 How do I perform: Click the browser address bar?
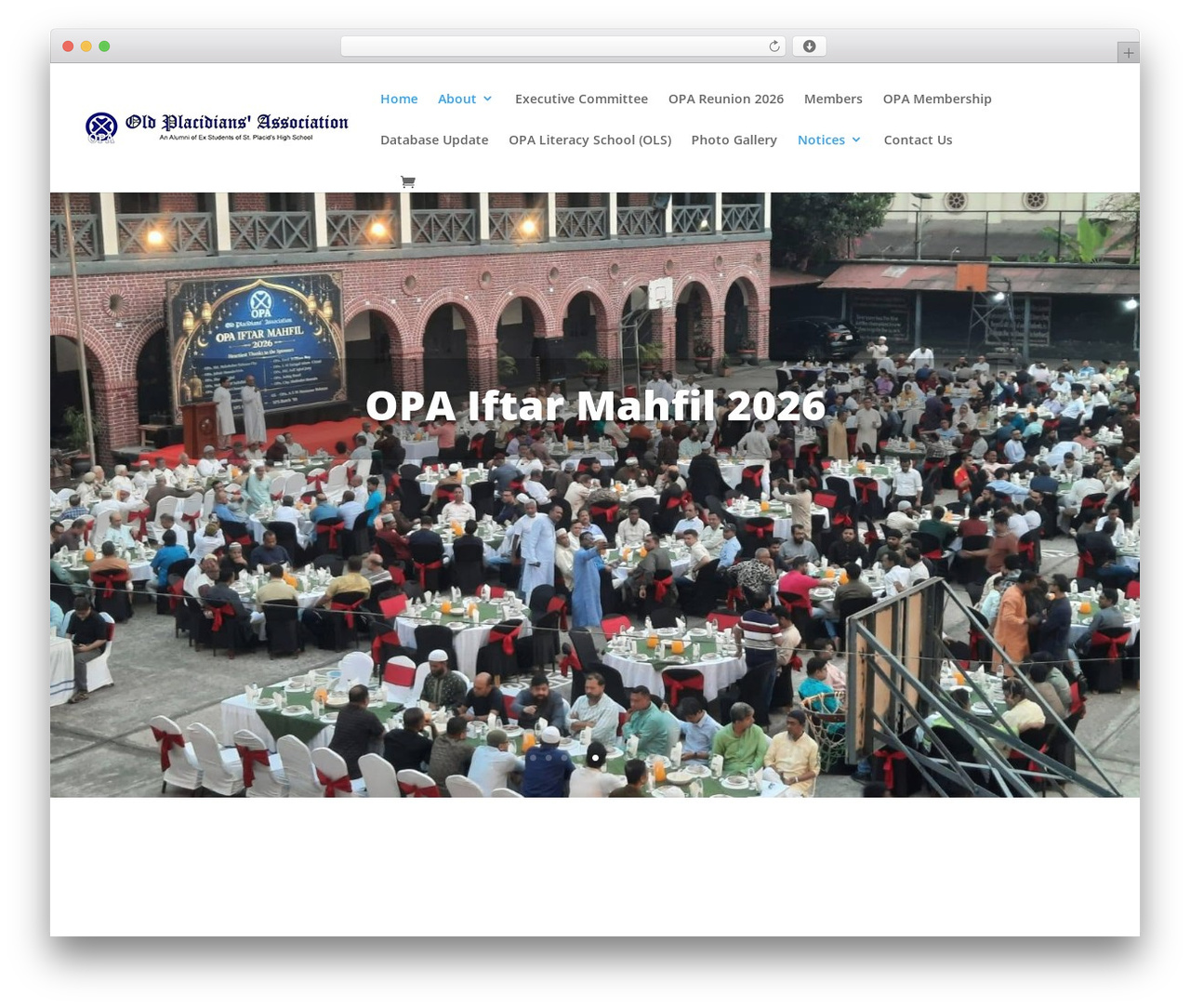click(562, 46)
